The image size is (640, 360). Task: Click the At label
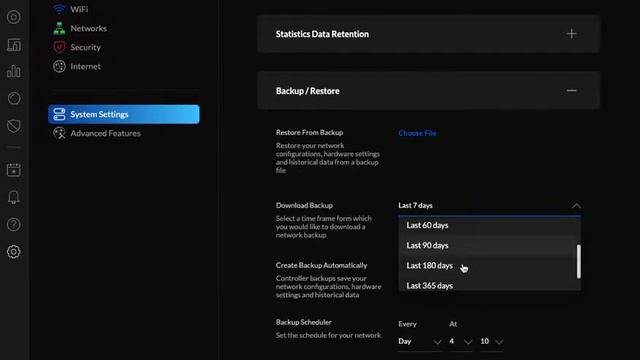pyautogui.click(x=453, y=324)
